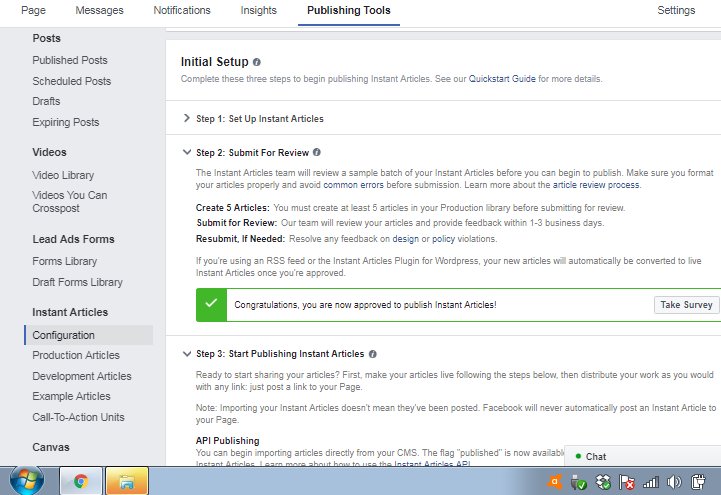
Task: Click the Canvas section heading
Action: (51, 447)
